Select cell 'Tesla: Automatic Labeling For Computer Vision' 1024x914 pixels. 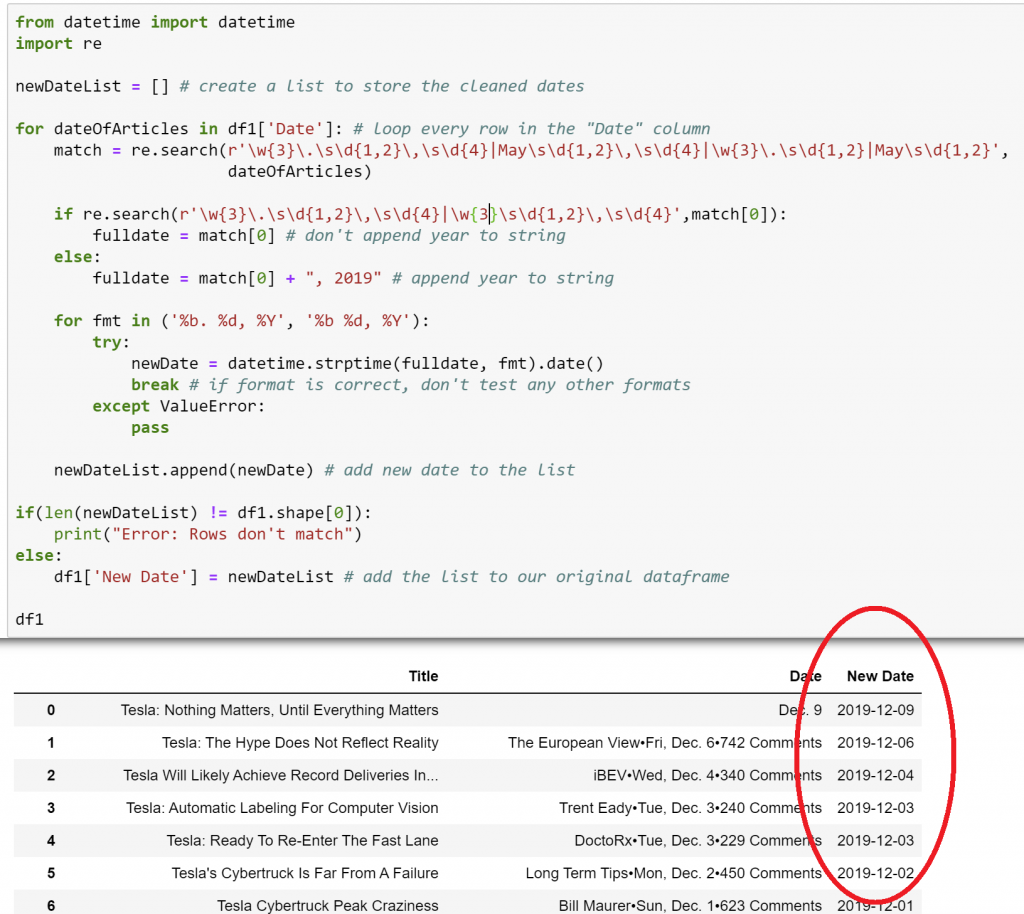(x=282, y=808)
